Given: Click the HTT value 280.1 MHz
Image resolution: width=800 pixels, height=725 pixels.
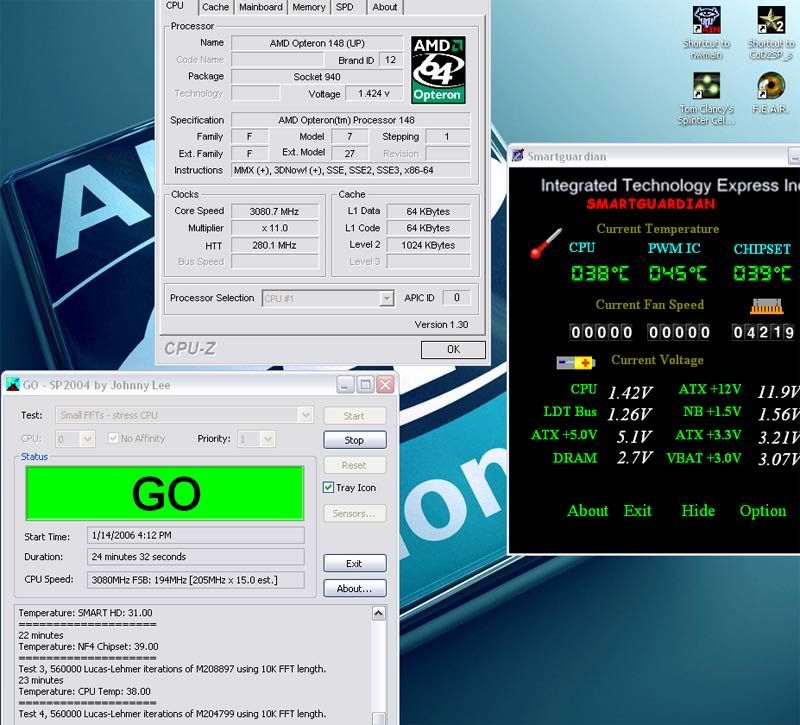Looking at the screenshot, I should click(x=275, y=245).
